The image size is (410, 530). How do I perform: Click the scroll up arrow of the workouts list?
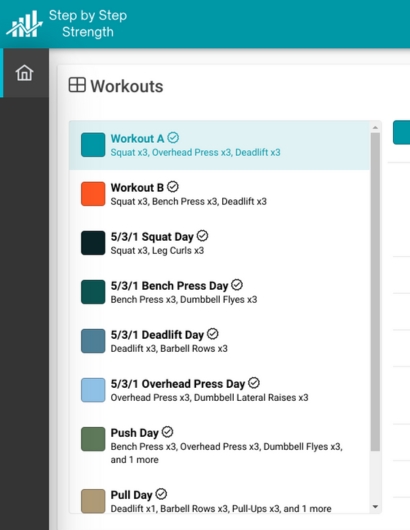coord(375,128)
